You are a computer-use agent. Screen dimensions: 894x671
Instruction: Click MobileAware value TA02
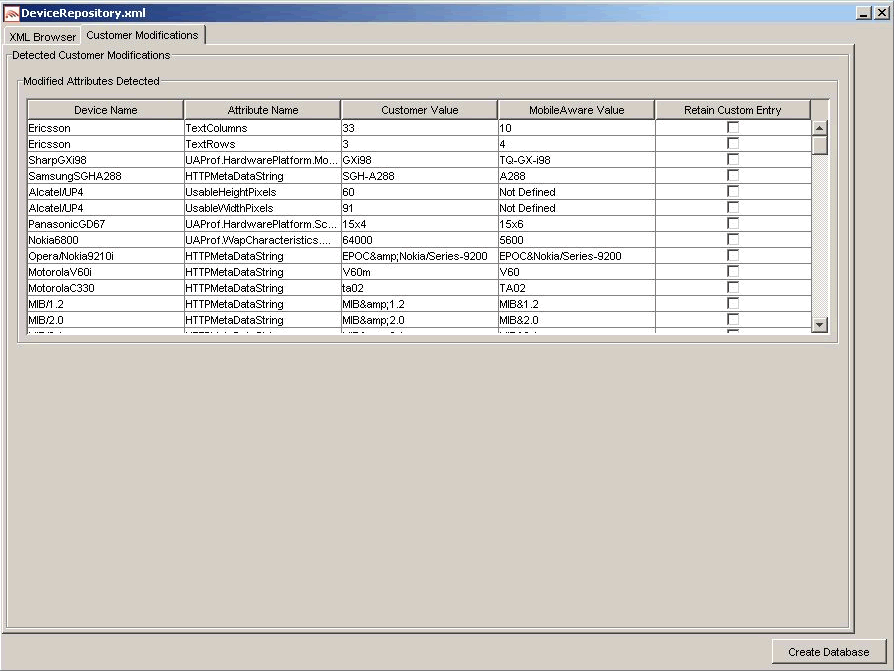(x=576, y=287)
